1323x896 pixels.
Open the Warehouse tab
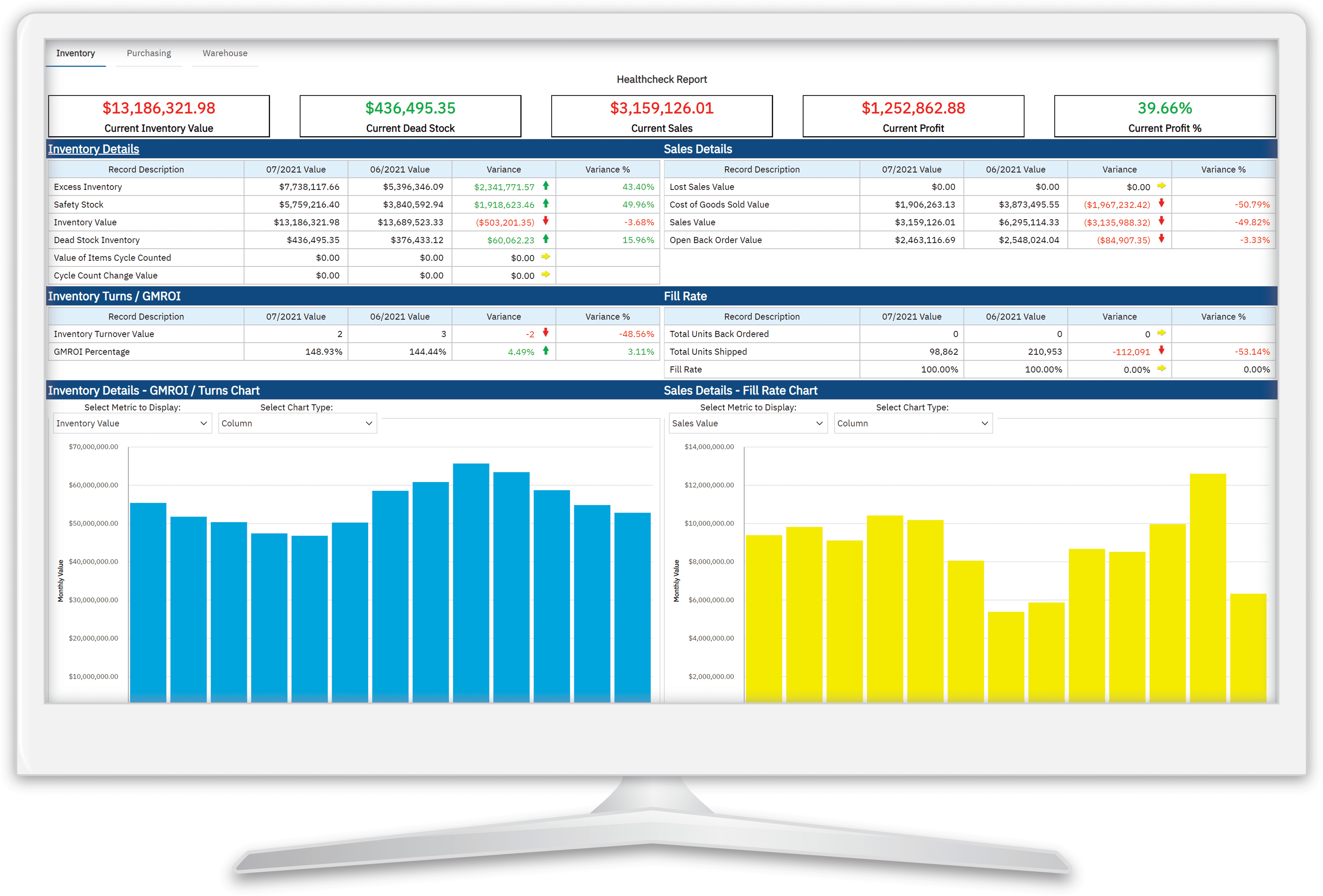pyautogui.click(x=225, y=53)
